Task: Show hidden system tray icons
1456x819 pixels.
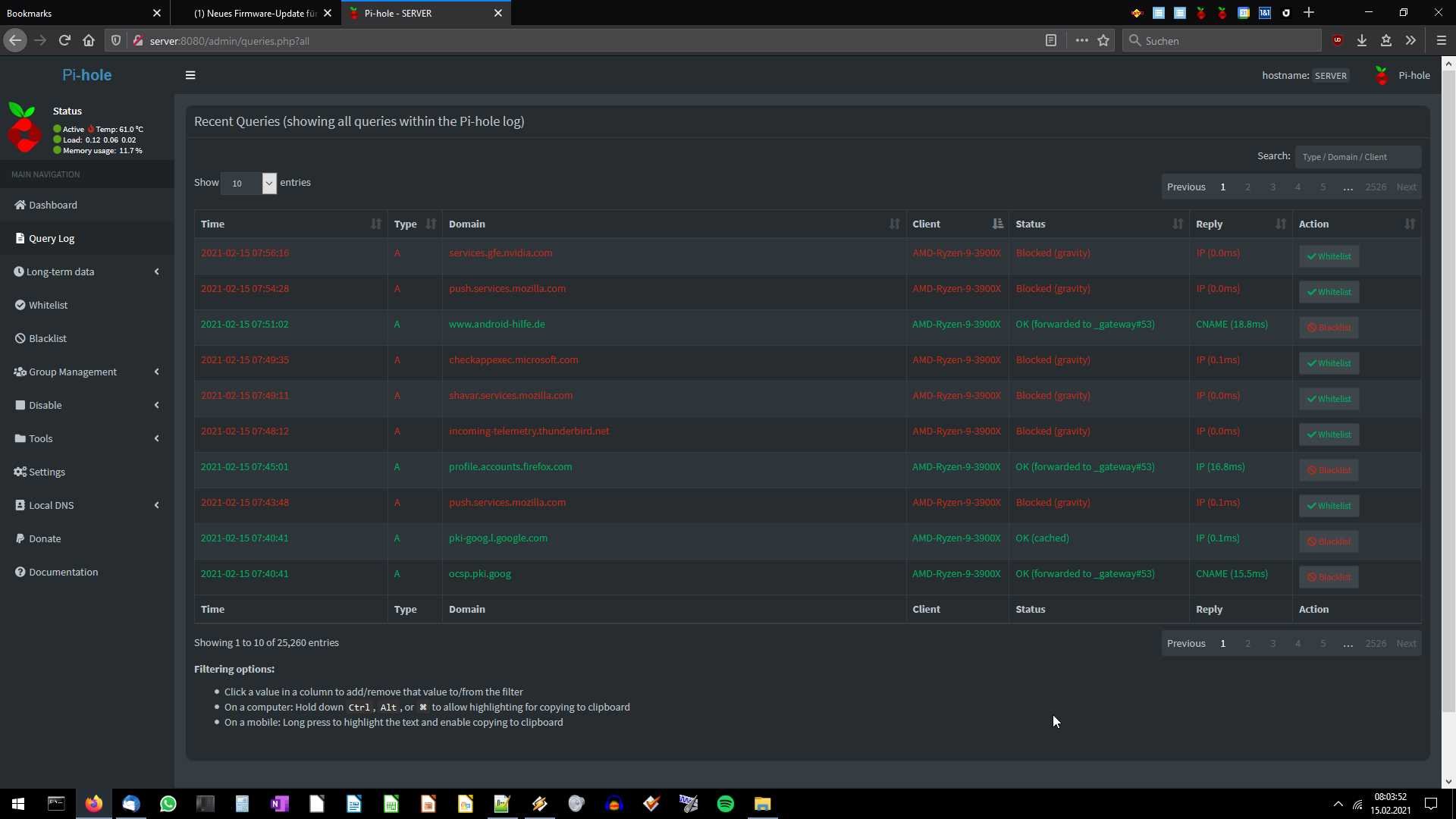Action: point(1338,804)
